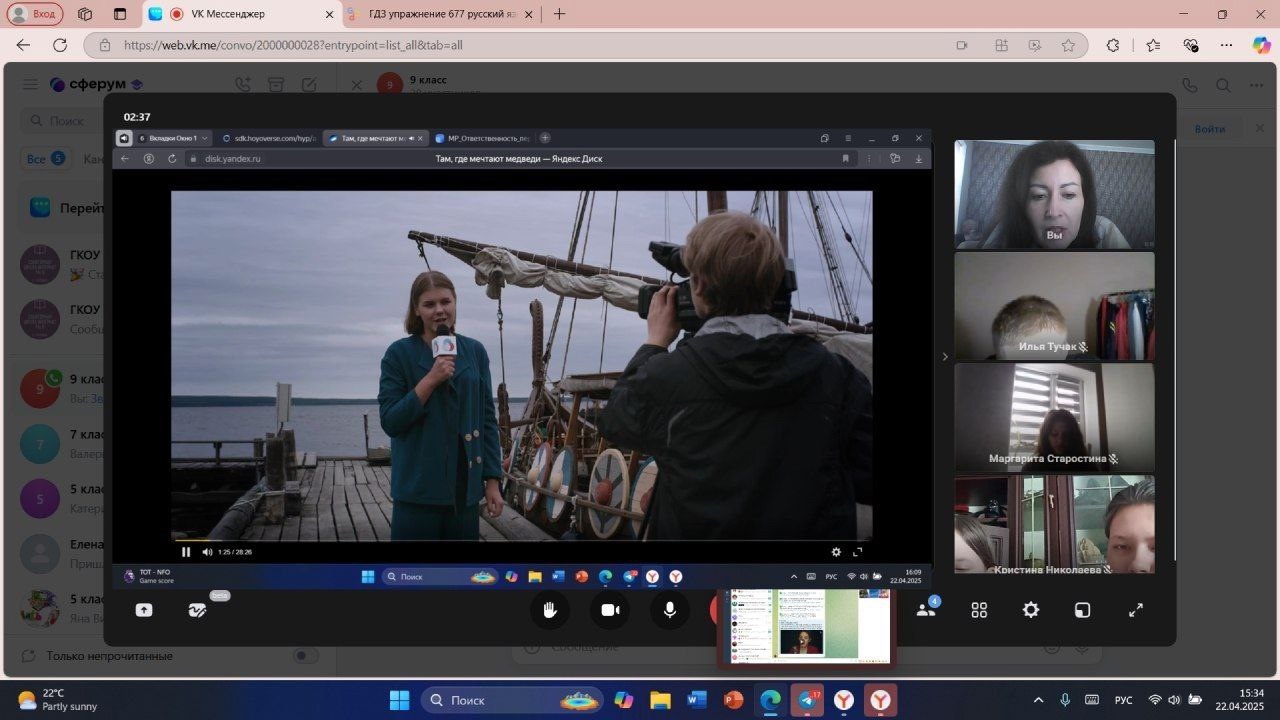The height and width of the screenshot is (720, 1280).
Task: Open the archive icon in the Сферум header
Action: tap(276, 85)
